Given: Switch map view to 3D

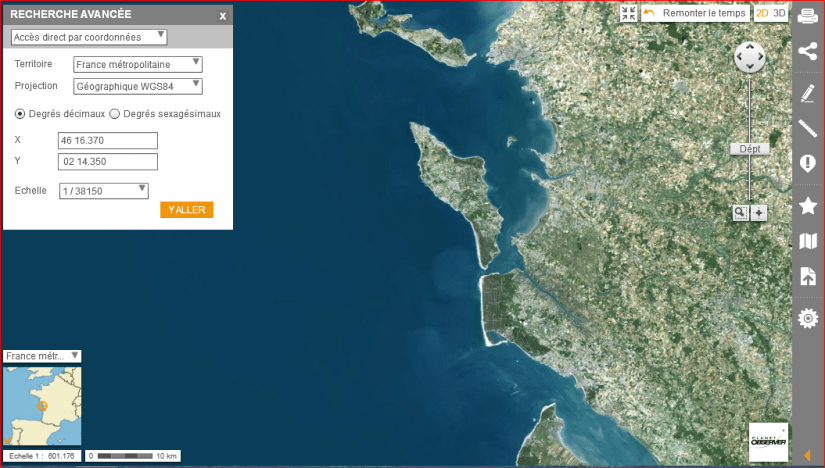Looking at the screenshot, I should 780,13.
